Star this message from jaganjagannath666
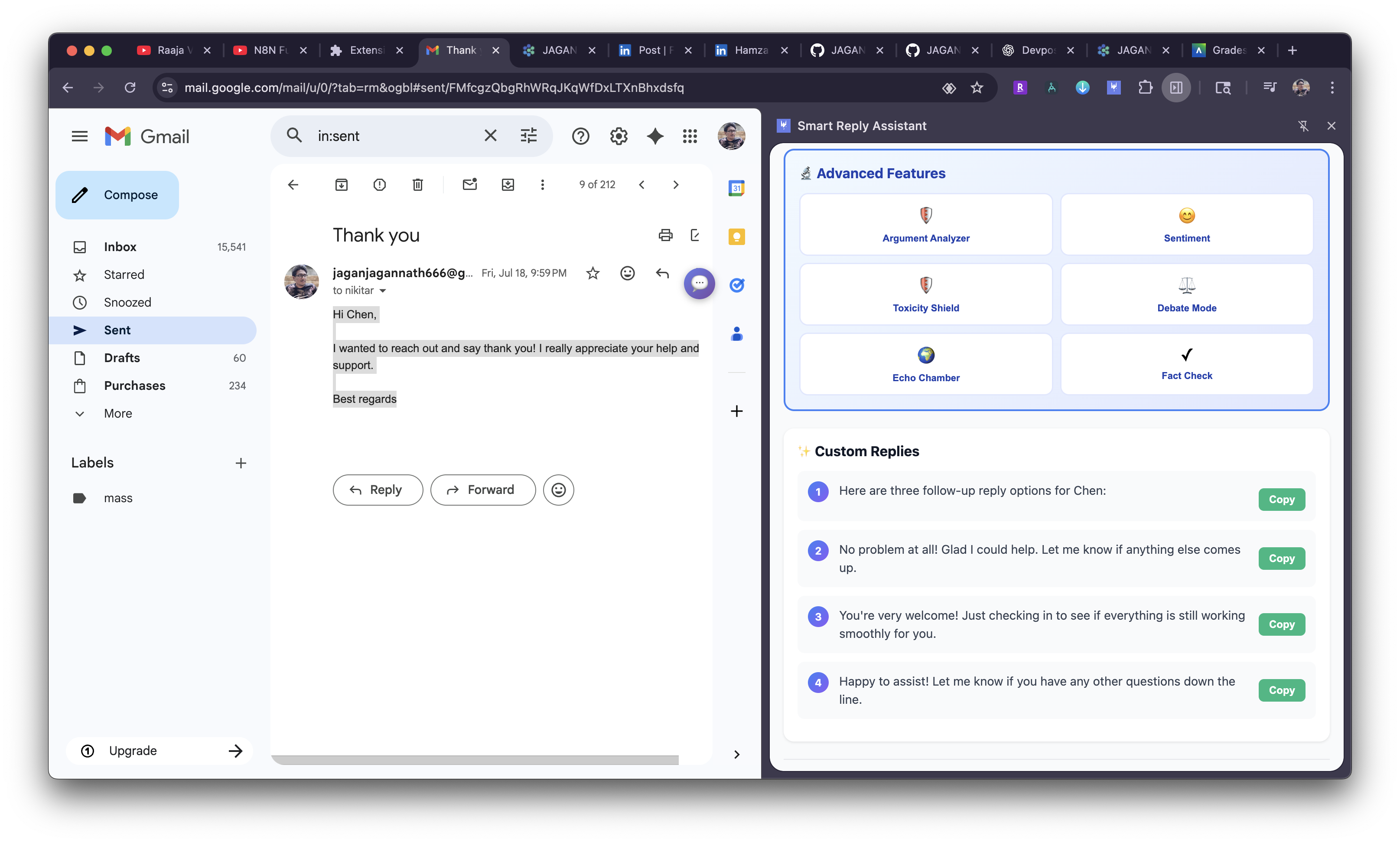The width and height of the screenshot is (1400, 843). [x=593, y=273]
